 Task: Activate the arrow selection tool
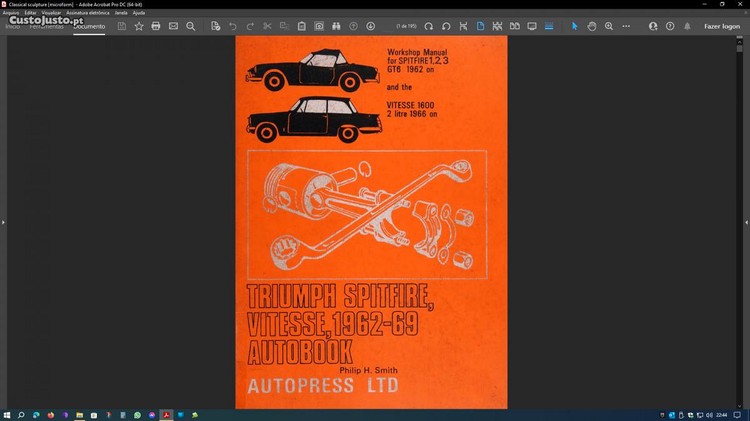click(x=575, y=26)
